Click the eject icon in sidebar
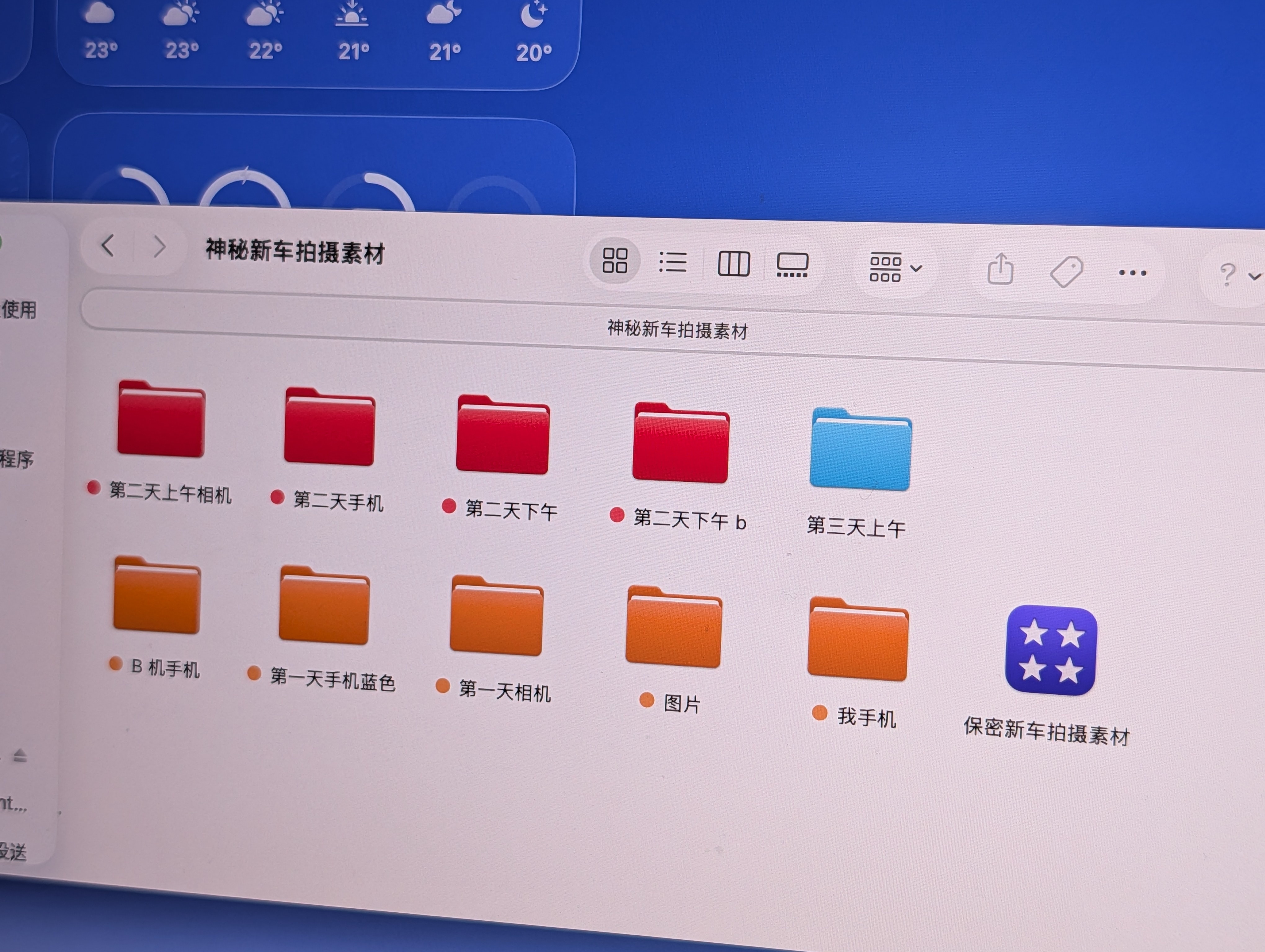1265x952 pixels. (x=20, y=756)
